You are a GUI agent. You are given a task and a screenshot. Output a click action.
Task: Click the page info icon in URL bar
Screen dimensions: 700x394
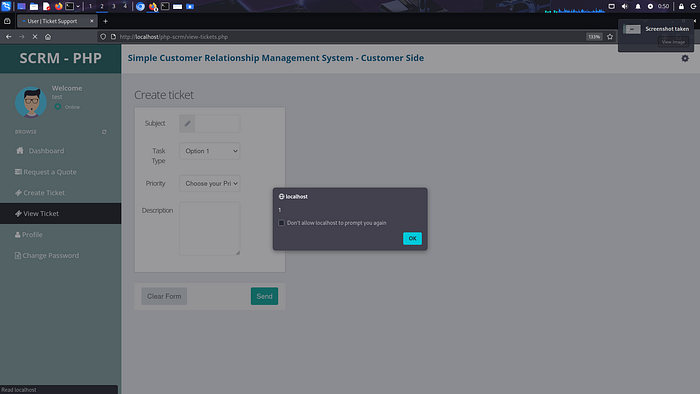coord(113,37)
